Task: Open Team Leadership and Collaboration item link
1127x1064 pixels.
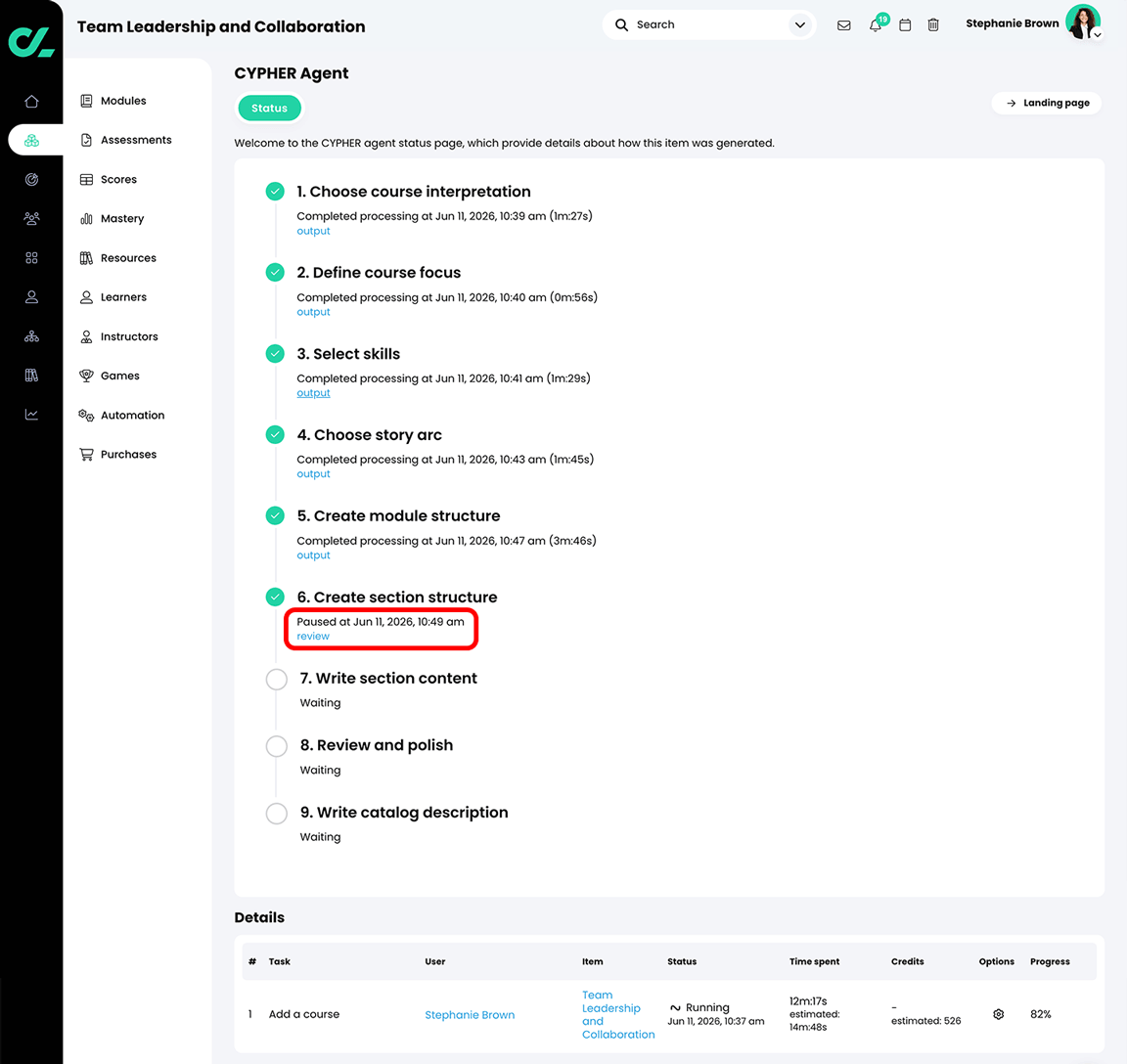Action: 618,1014
